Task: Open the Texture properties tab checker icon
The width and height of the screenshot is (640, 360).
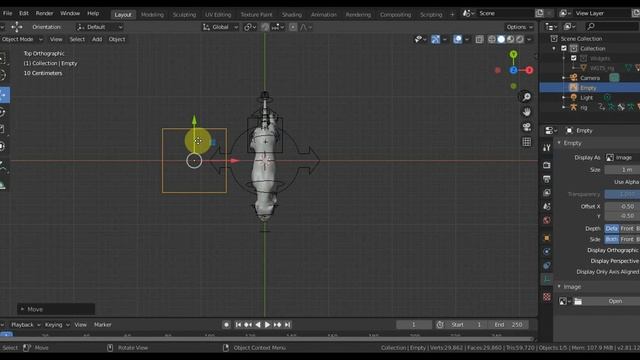Action: click(547, 296)
